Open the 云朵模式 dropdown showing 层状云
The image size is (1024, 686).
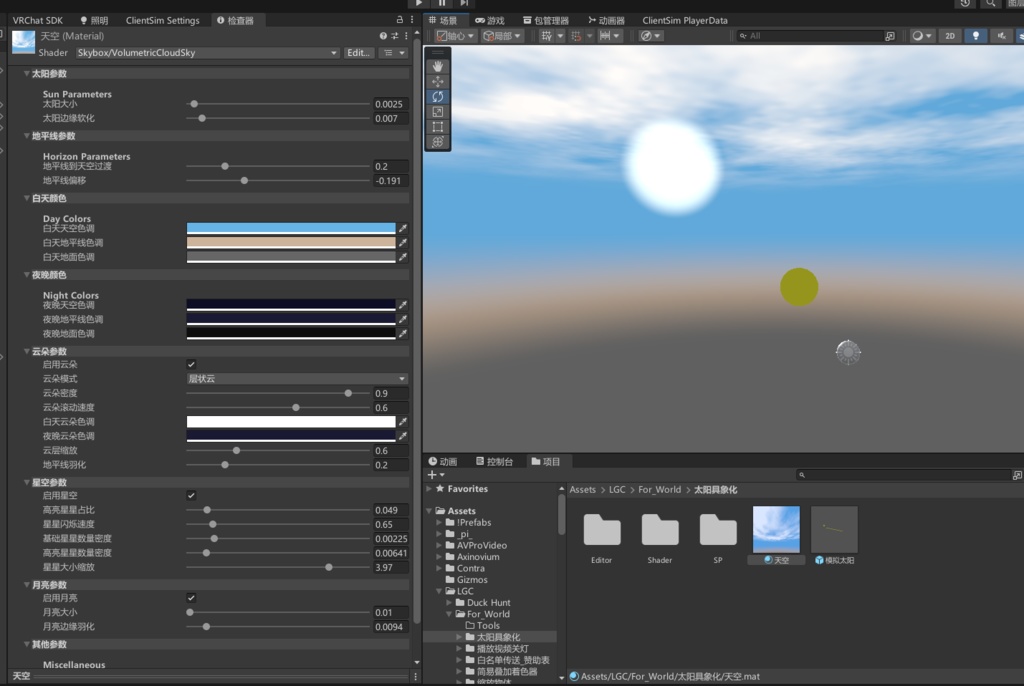pyautogui.click(x=295, y=380)
